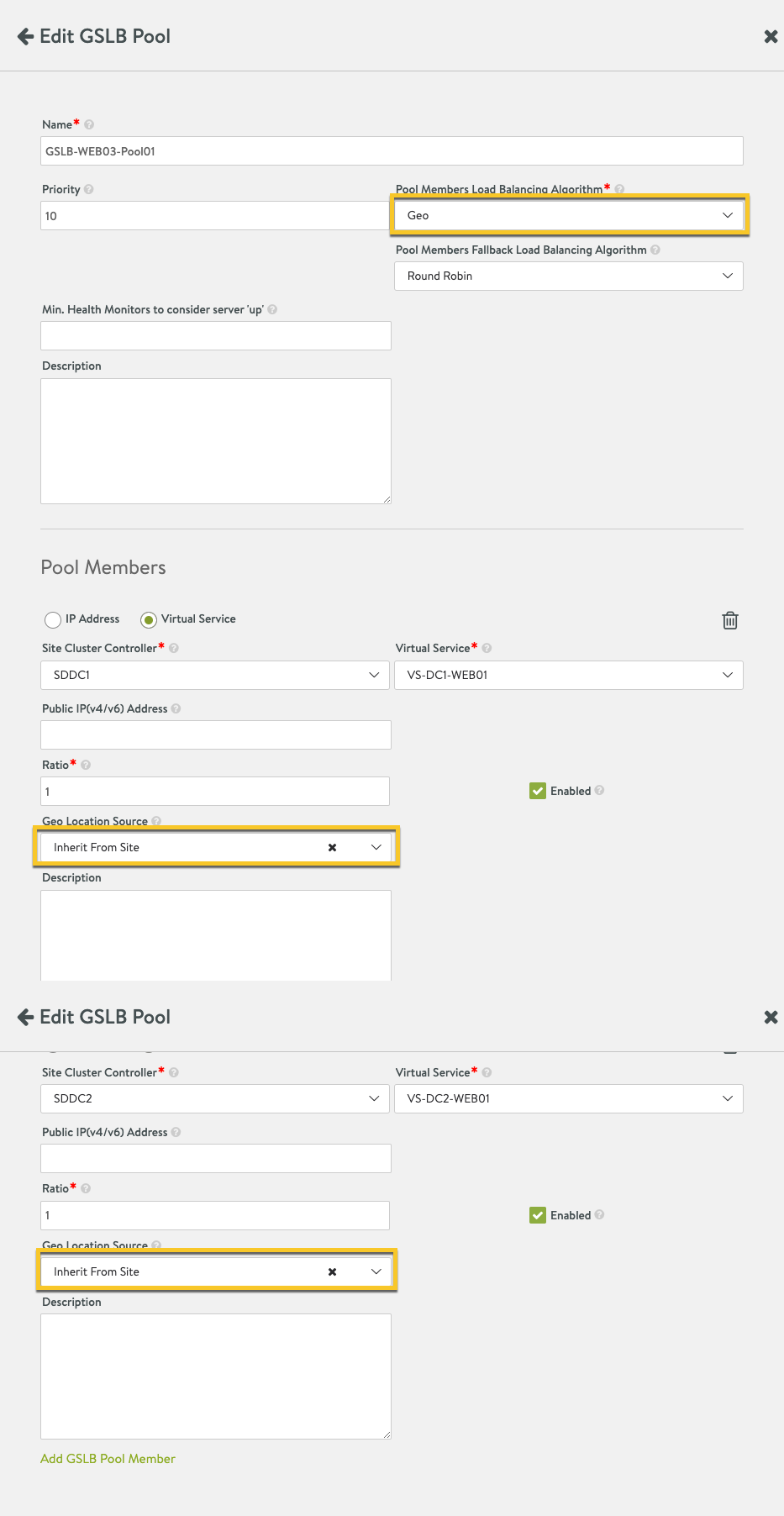Screen dimensions: 784x1516
Task: Open the SDDC2 Site Cluster Controller dropdown
Action: [215, 1098]
